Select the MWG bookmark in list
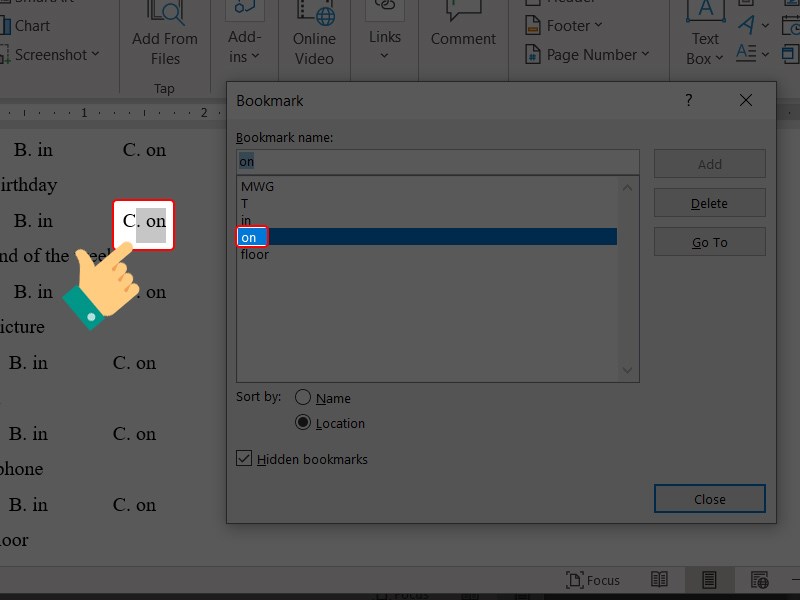The width and height of the screenshot is (800, 600). click(428, 187)
